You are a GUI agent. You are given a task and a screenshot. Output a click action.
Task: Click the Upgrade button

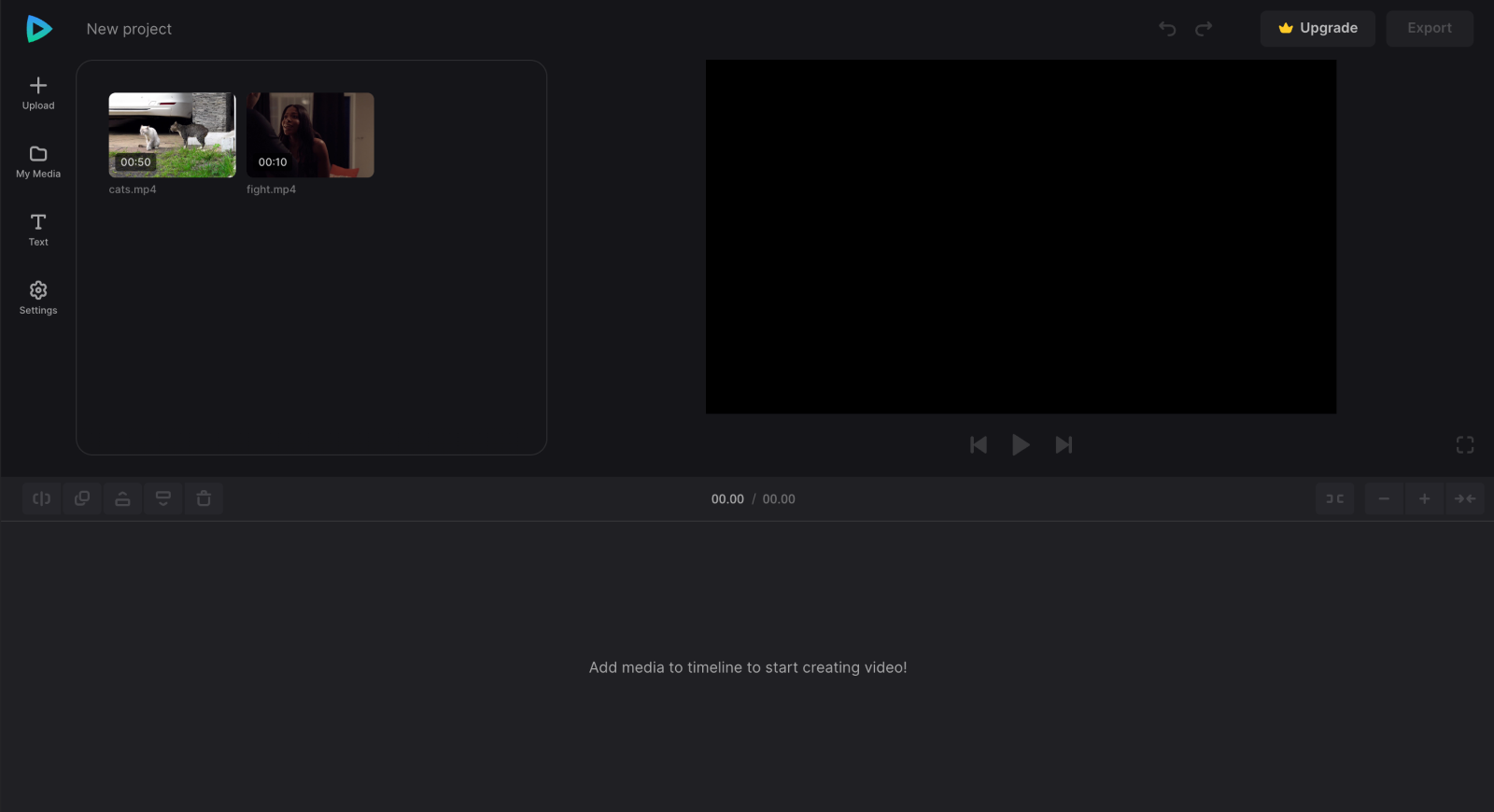tap(1318, 28)
